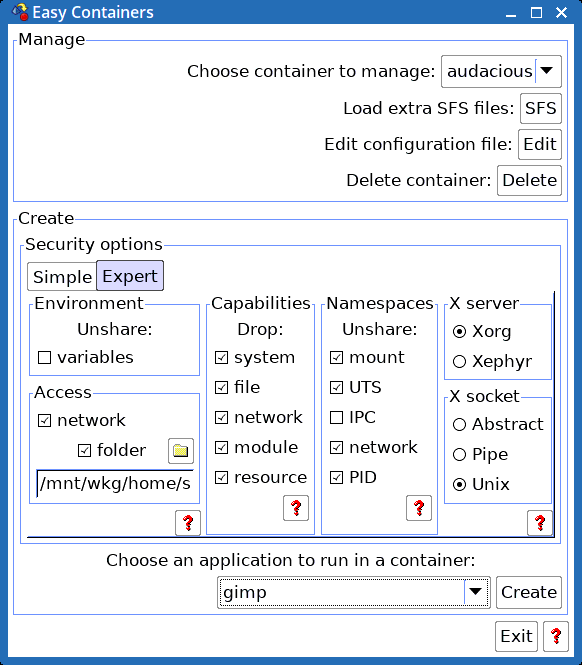Click the Delete container button
582x665 pixels.
[529, 180]
